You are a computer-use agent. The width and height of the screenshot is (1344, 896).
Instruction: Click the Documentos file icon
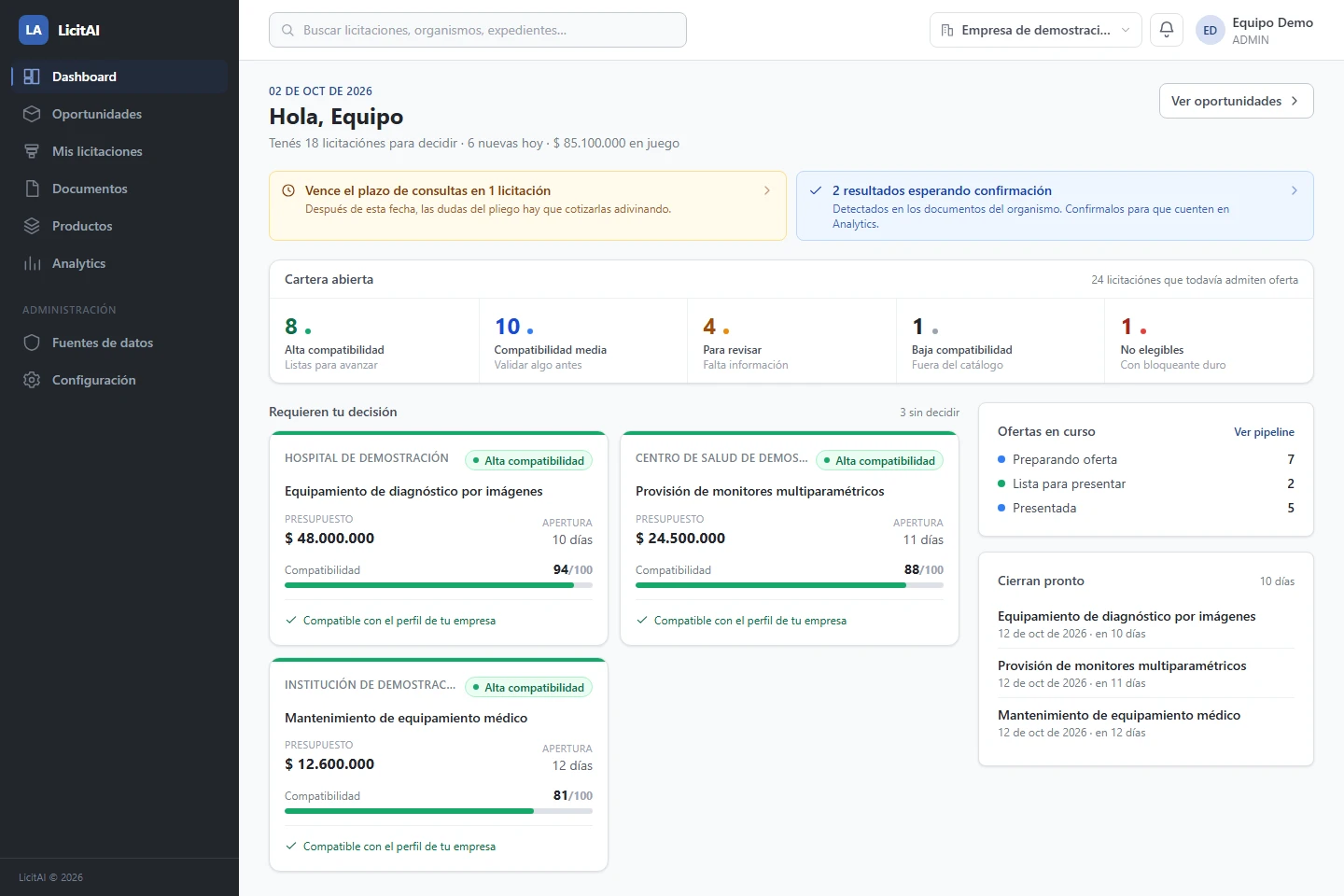coord(32,189)
